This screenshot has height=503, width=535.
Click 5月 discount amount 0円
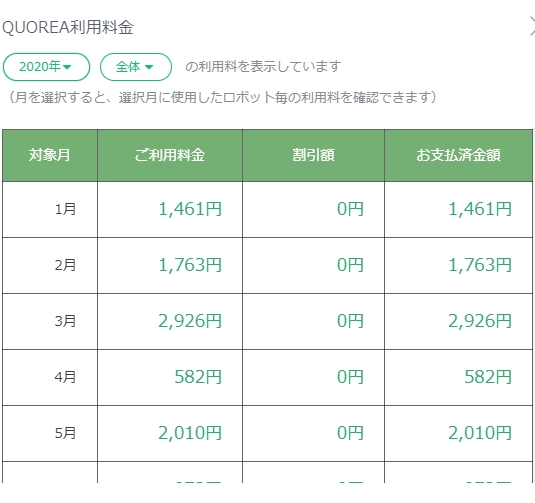click(x=350, y=433)
